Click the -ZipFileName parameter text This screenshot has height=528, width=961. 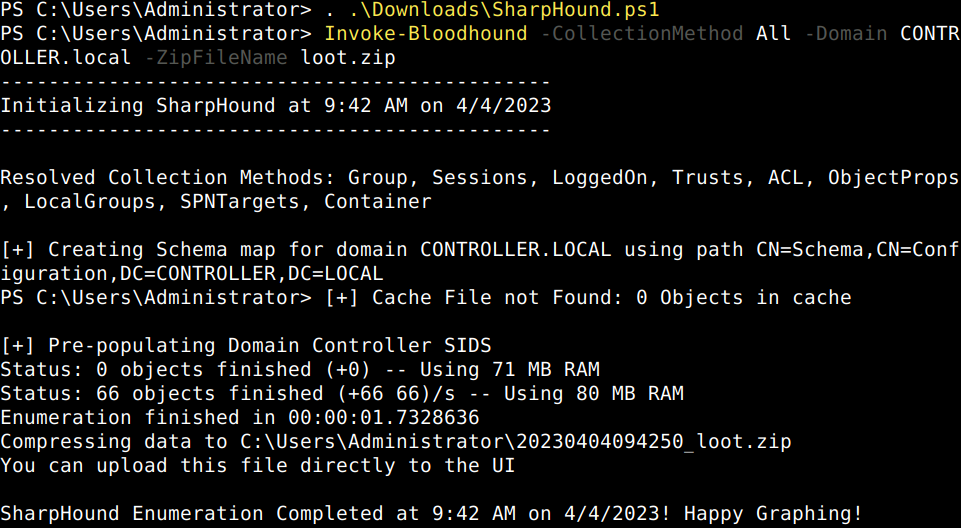(x=216, y=58)
